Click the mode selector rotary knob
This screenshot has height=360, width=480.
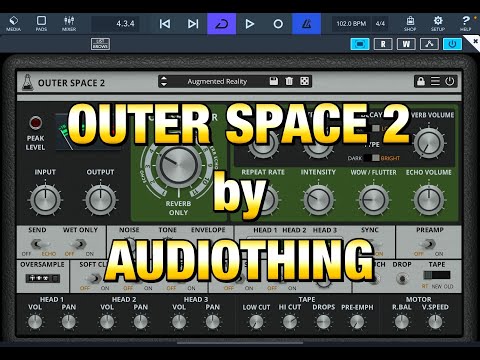[178, 165]
